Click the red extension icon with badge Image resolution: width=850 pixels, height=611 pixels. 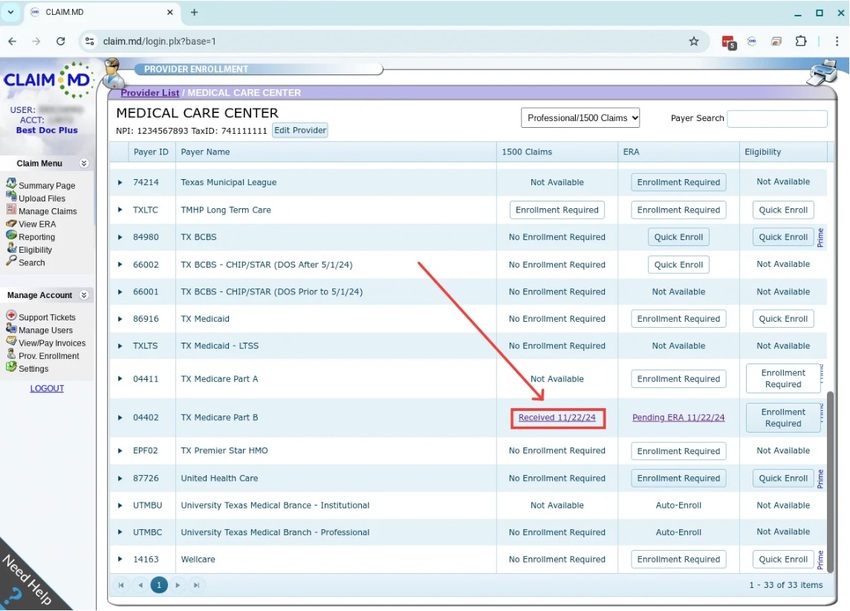[x=729, y=42]
